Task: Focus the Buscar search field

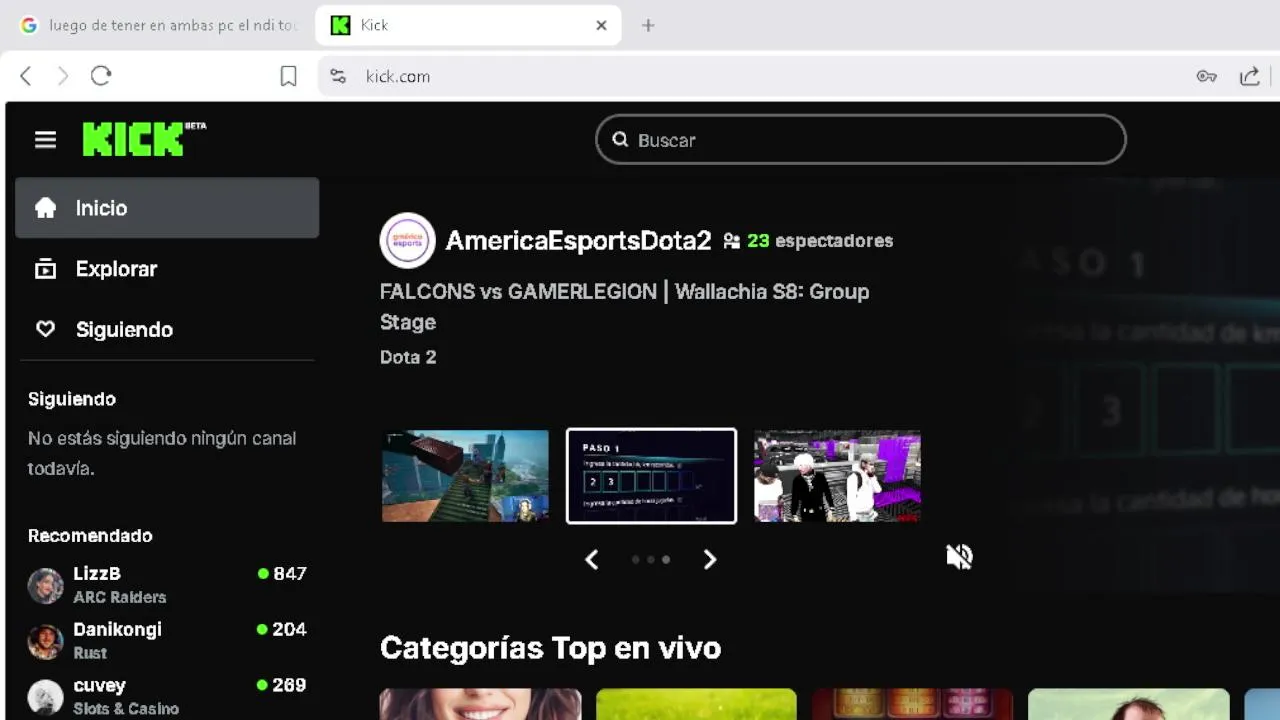Action: (861, 140)
